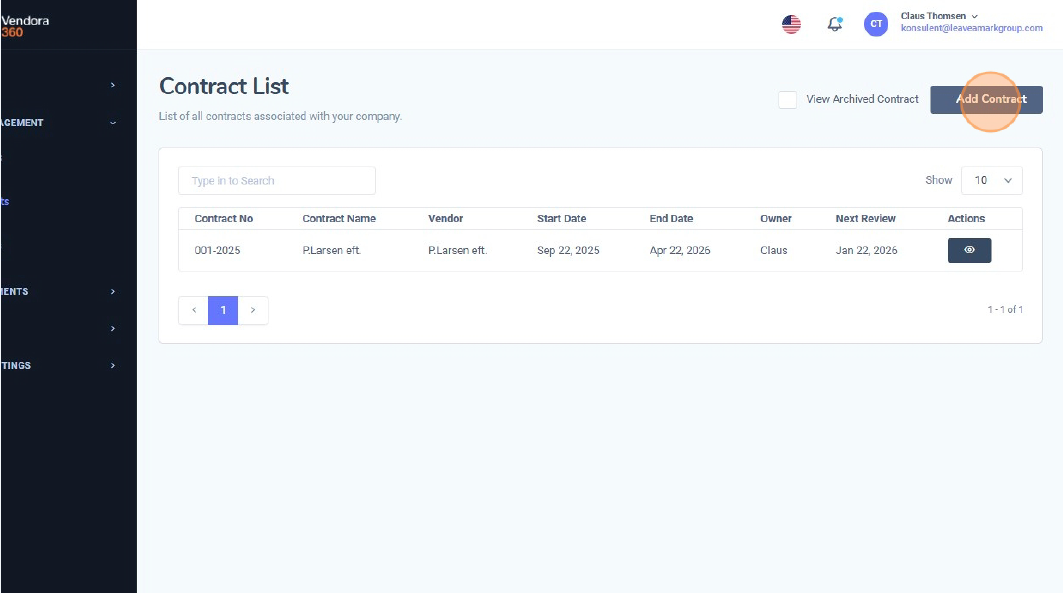Expand the topmost sidebar section chevron
The width and height of the screenshot is (1063, 593).
coord(113,86)
